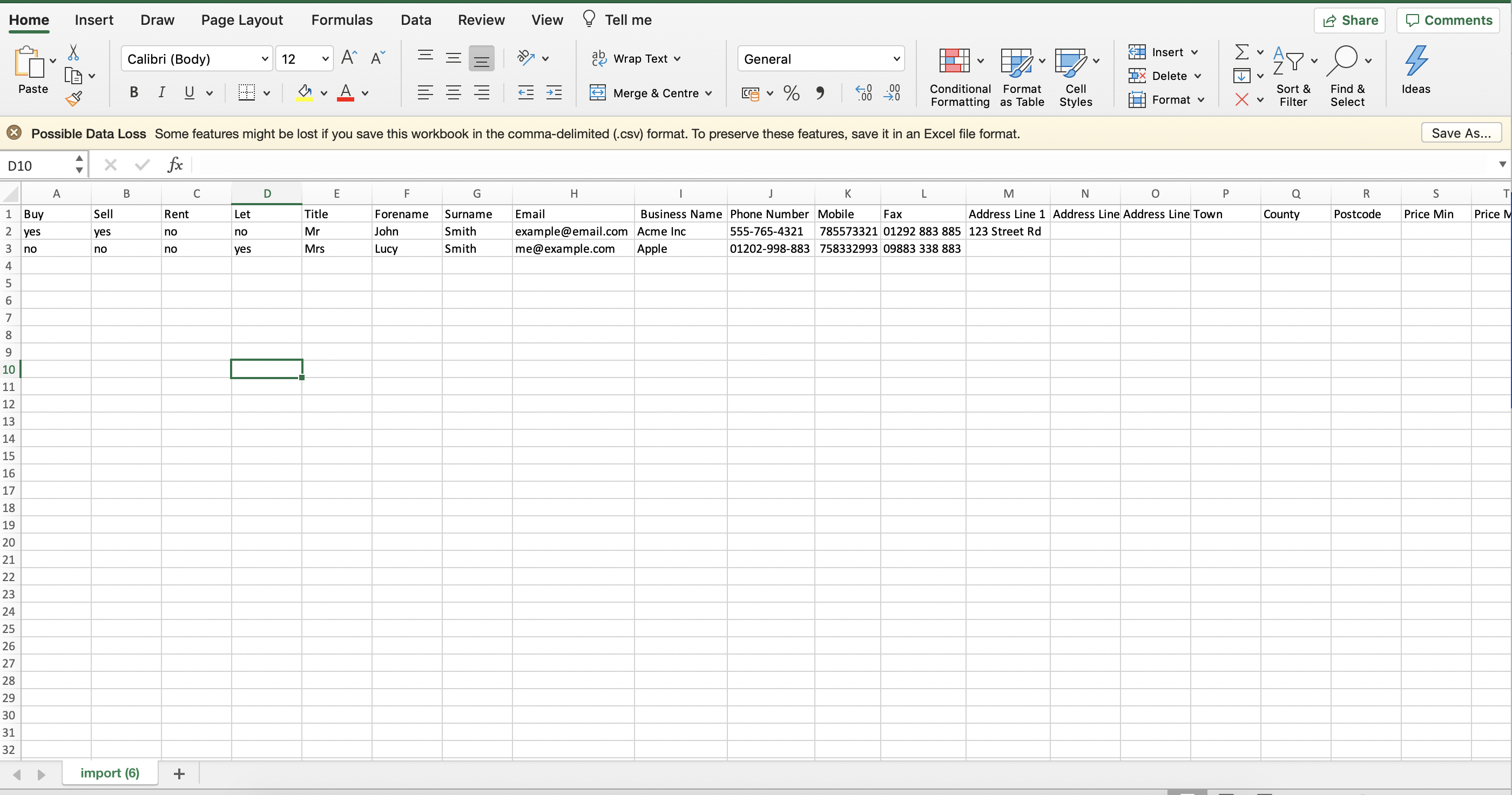The width and height of the screenshot is (1512, 795).
Task: Click increase font size icon
Action: pyautogui.click(x=349, y=58)
